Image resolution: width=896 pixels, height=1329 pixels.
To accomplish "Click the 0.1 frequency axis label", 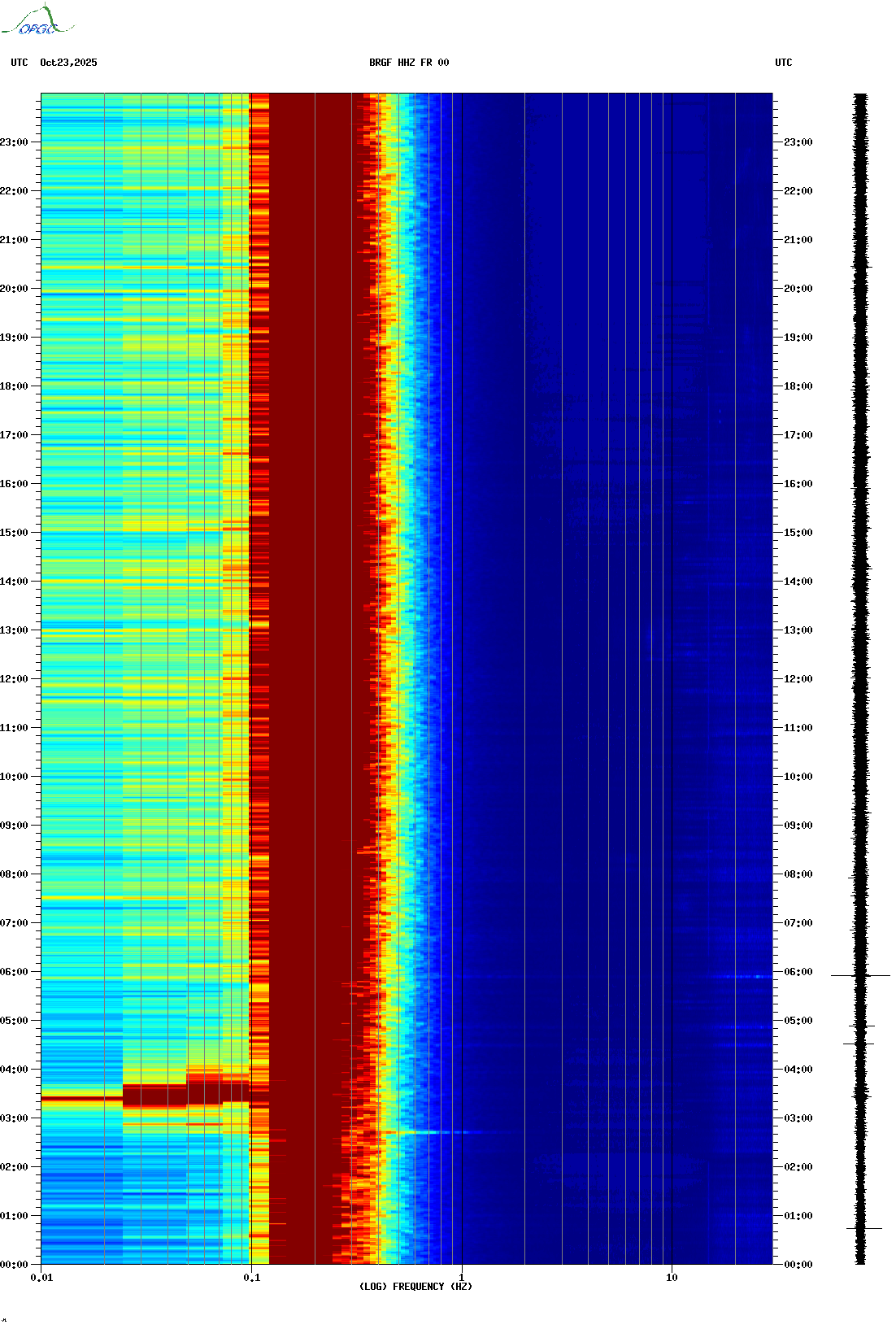I will pyautogui.click(x=251, y=1278).
